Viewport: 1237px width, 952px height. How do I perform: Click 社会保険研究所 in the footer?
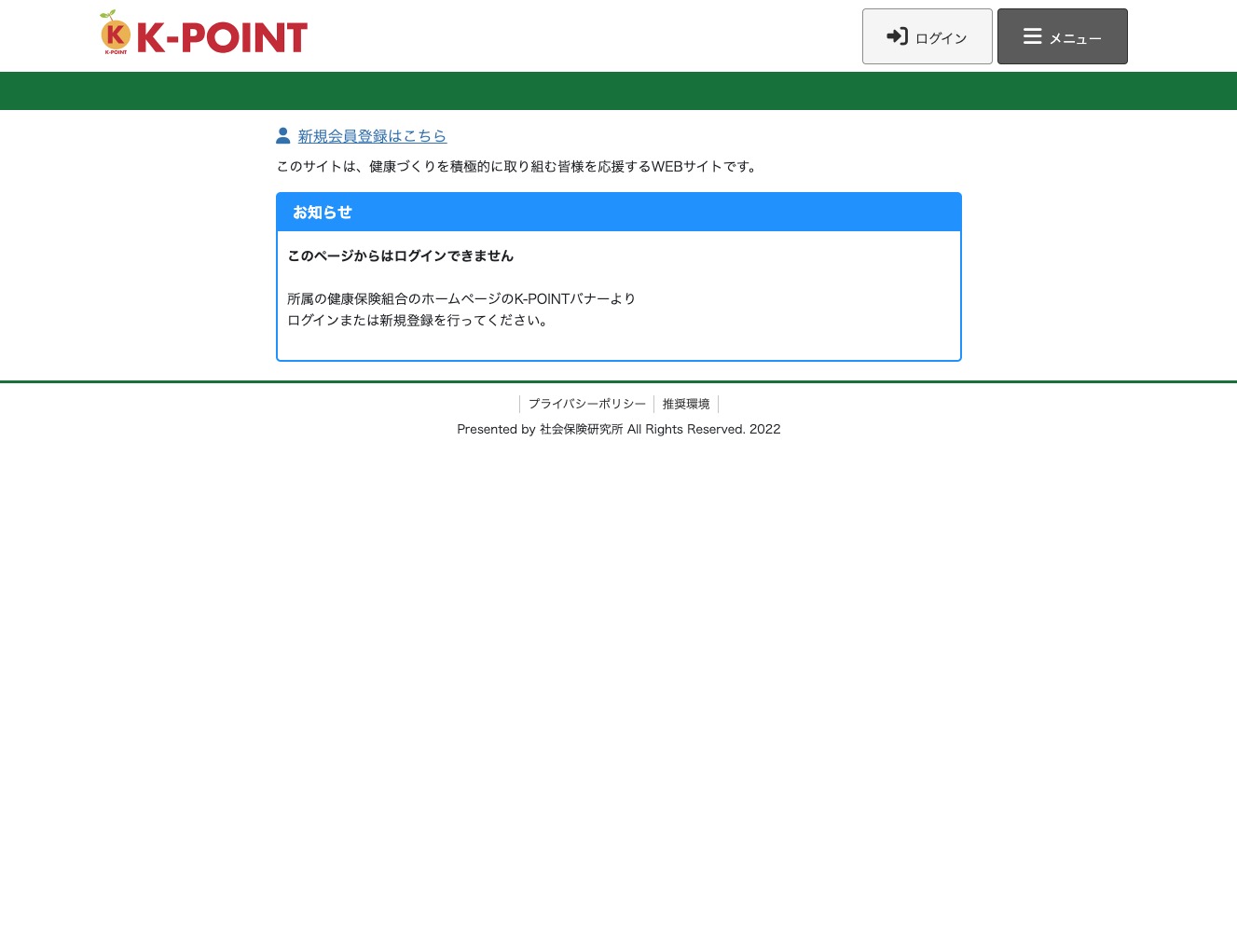point(581,429)
